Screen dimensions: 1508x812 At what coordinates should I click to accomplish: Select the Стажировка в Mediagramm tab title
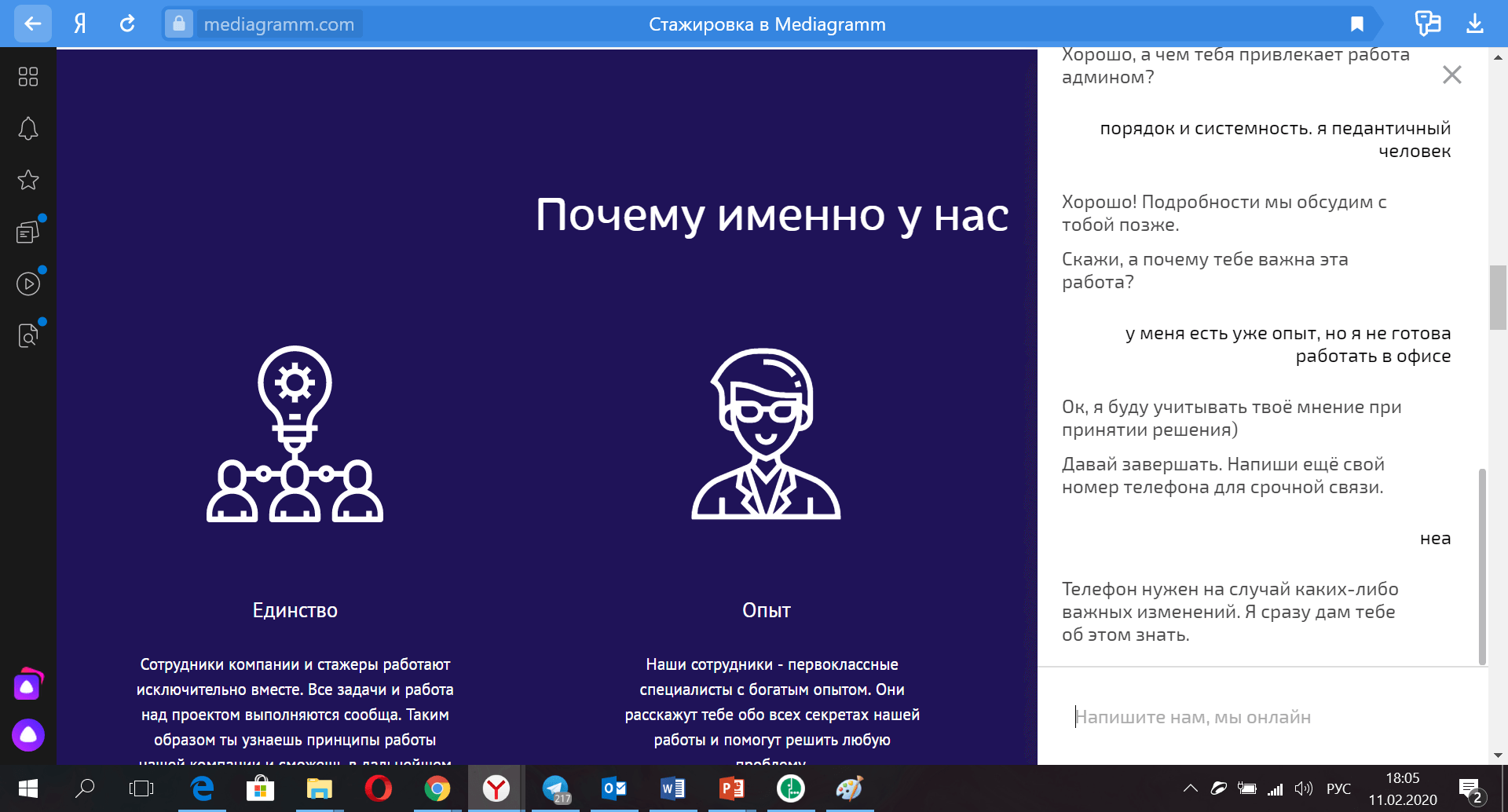(766, 24)
